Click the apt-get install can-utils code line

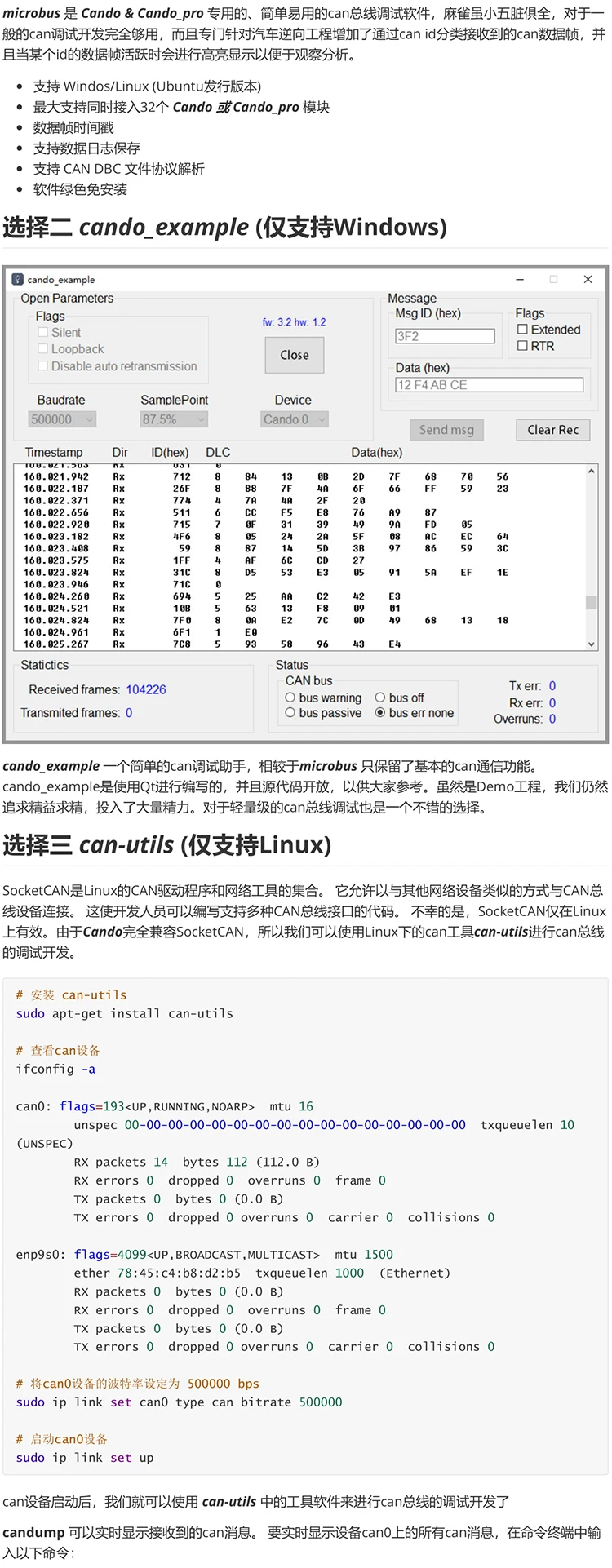125,1013
